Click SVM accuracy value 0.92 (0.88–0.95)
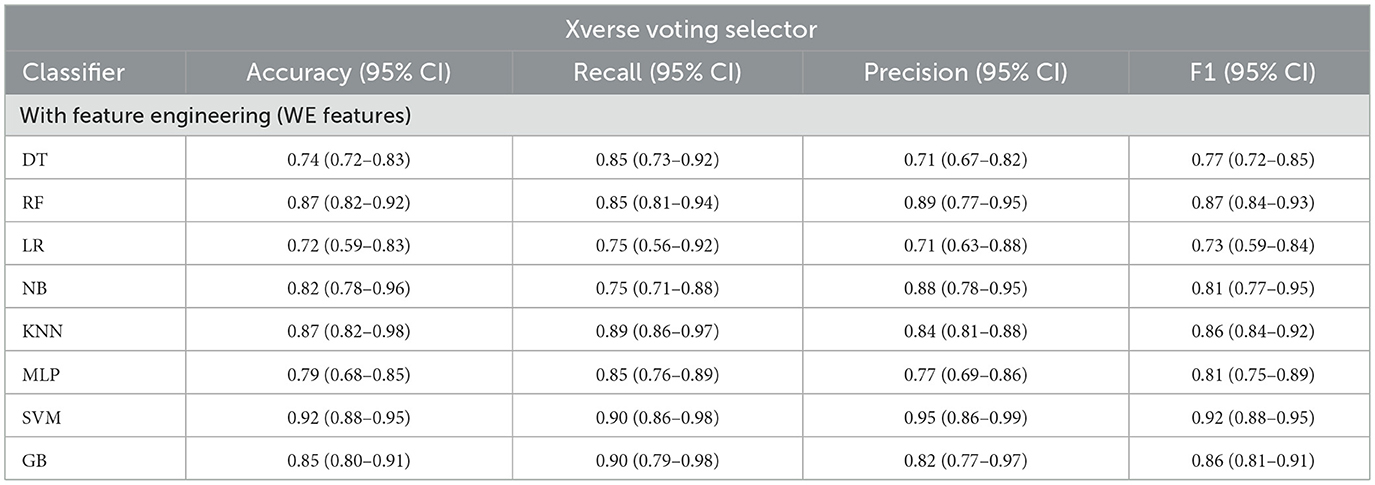This screenshot has width=1375, height=485. [x=348, y=416]
